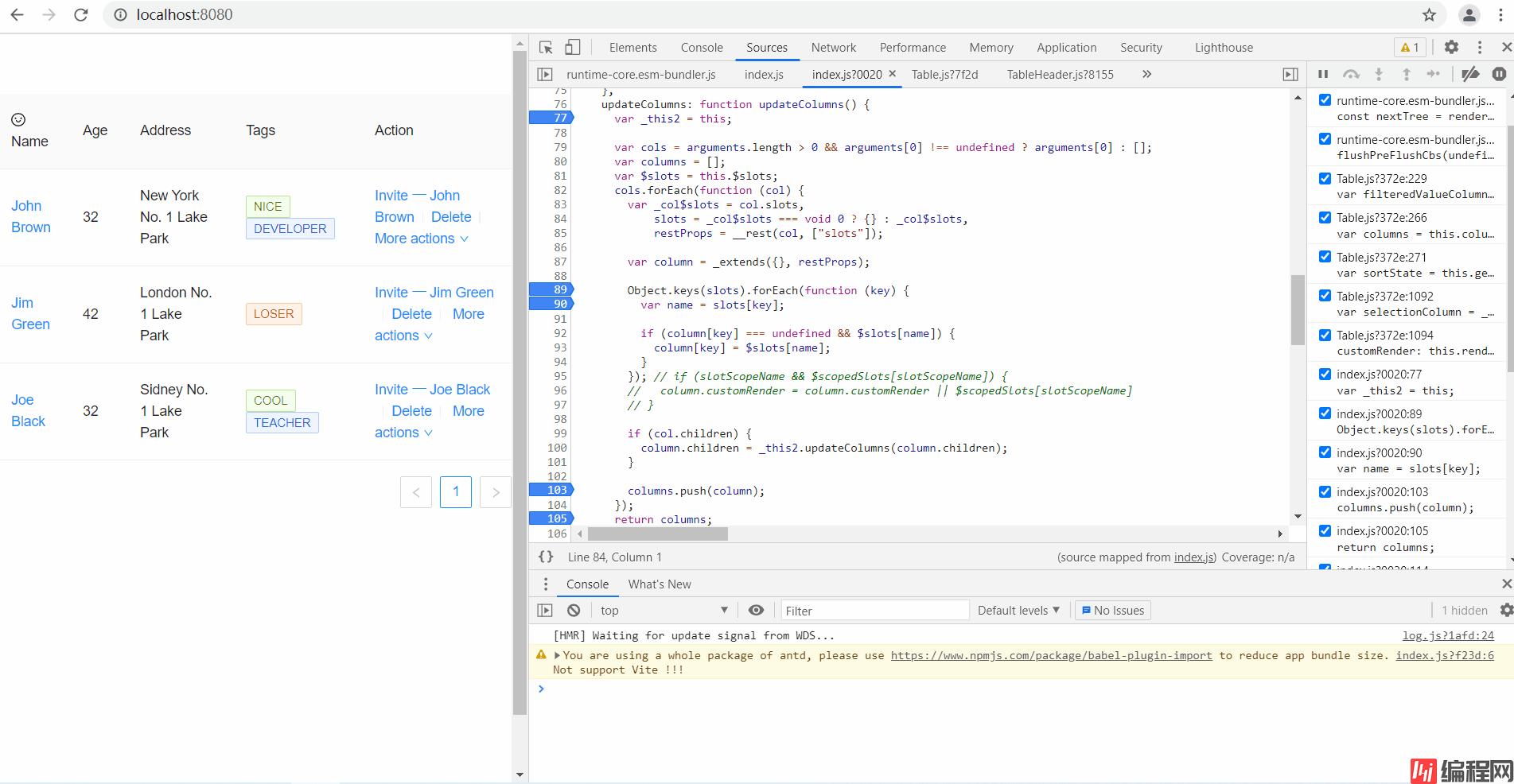Pretty-print the source with braces icon
The height and width of the screenshot is (784, 1514).
[x=546, y=557]
